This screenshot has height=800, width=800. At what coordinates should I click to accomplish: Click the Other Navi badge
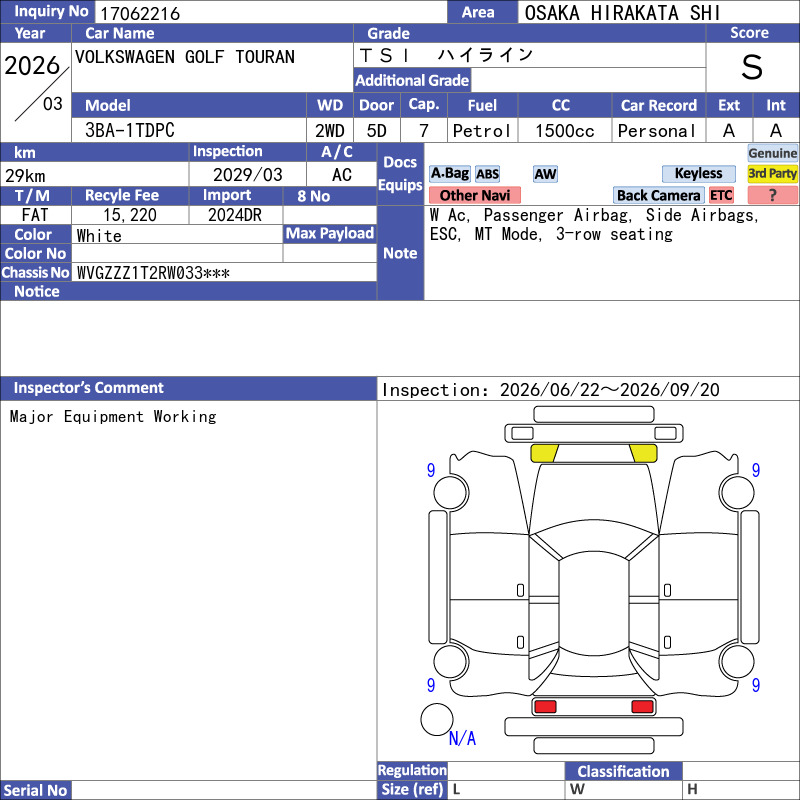[x=474, y=195]
